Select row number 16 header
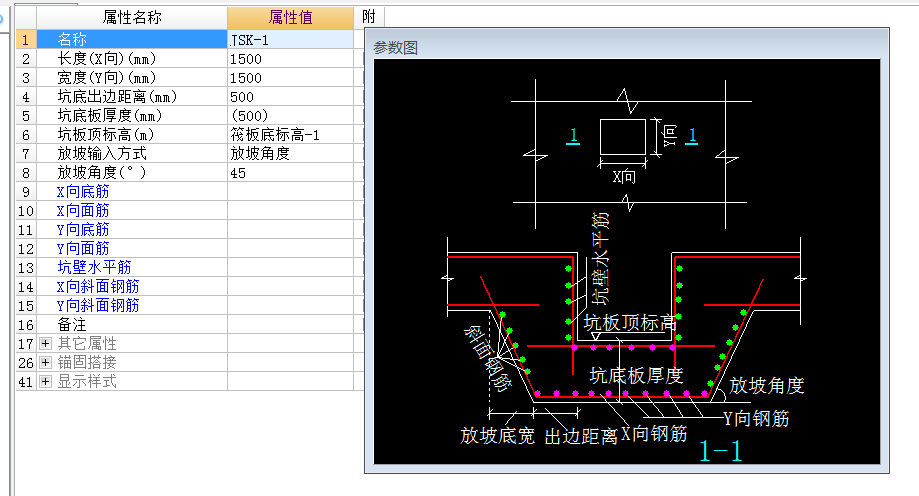This screenshot has height=496, width=919. pos(26,324)
